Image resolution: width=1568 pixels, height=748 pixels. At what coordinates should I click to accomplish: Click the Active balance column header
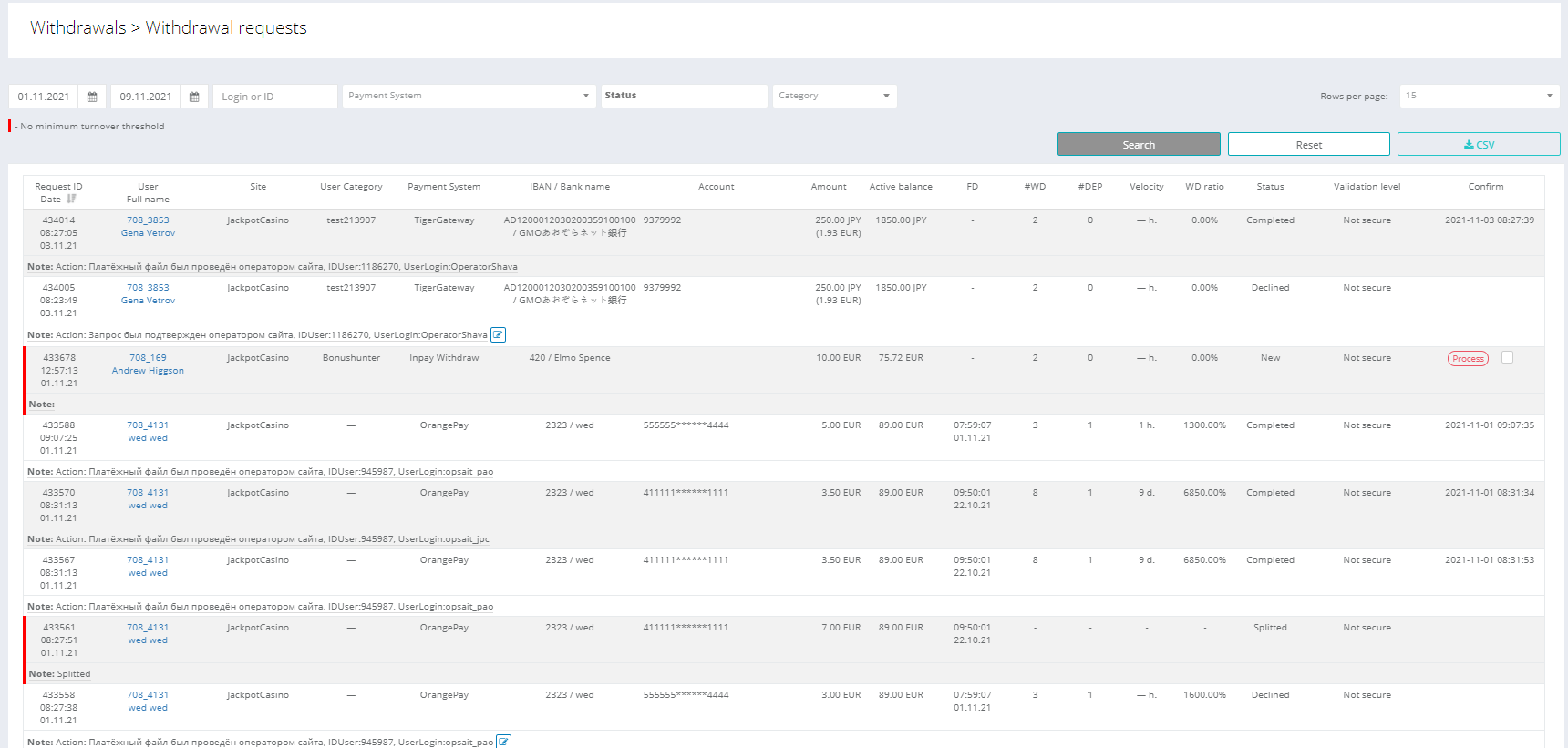901,187
